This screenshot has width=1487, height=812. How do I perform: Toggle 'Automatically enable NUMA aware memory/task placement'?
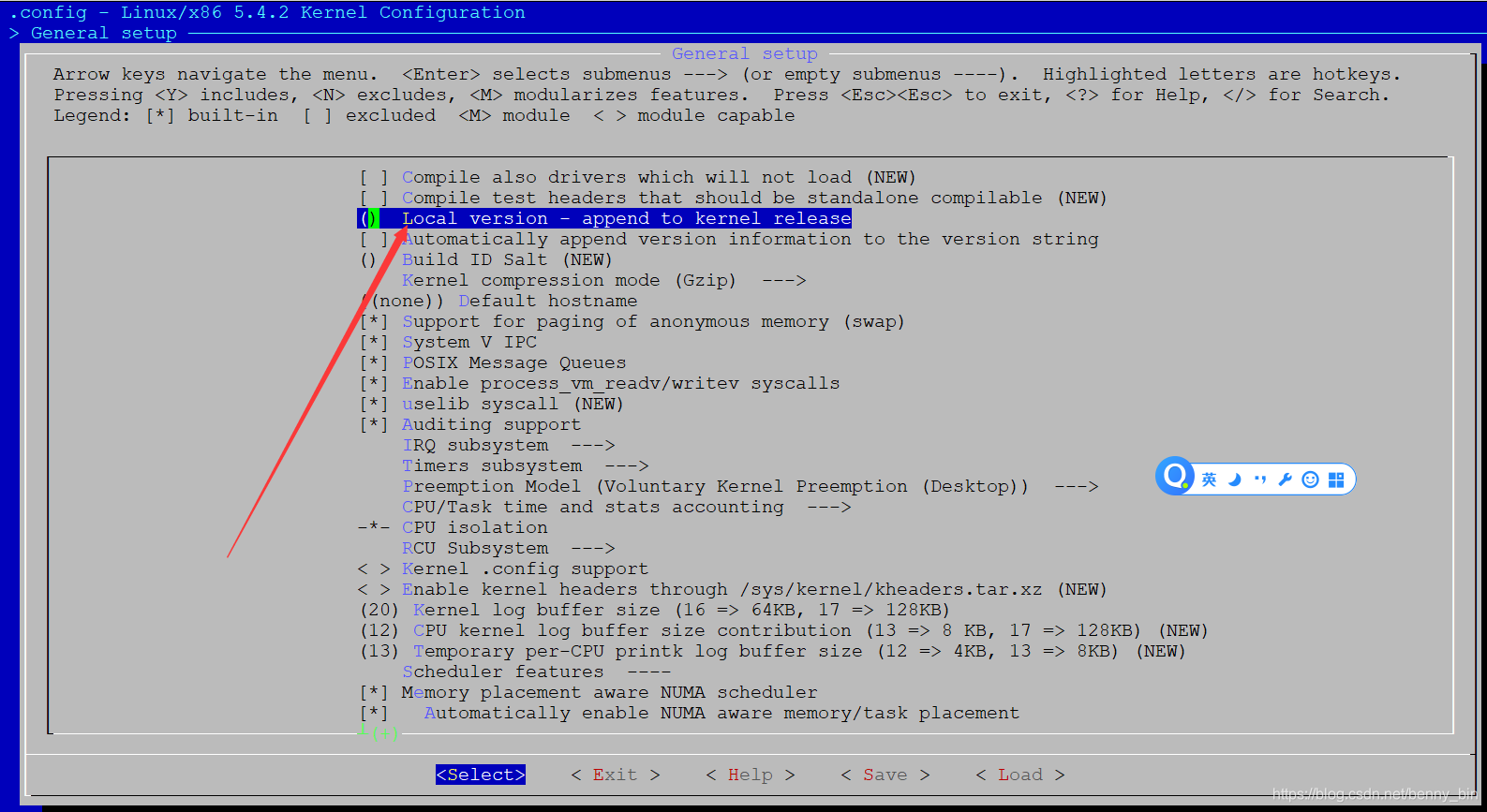690,713
